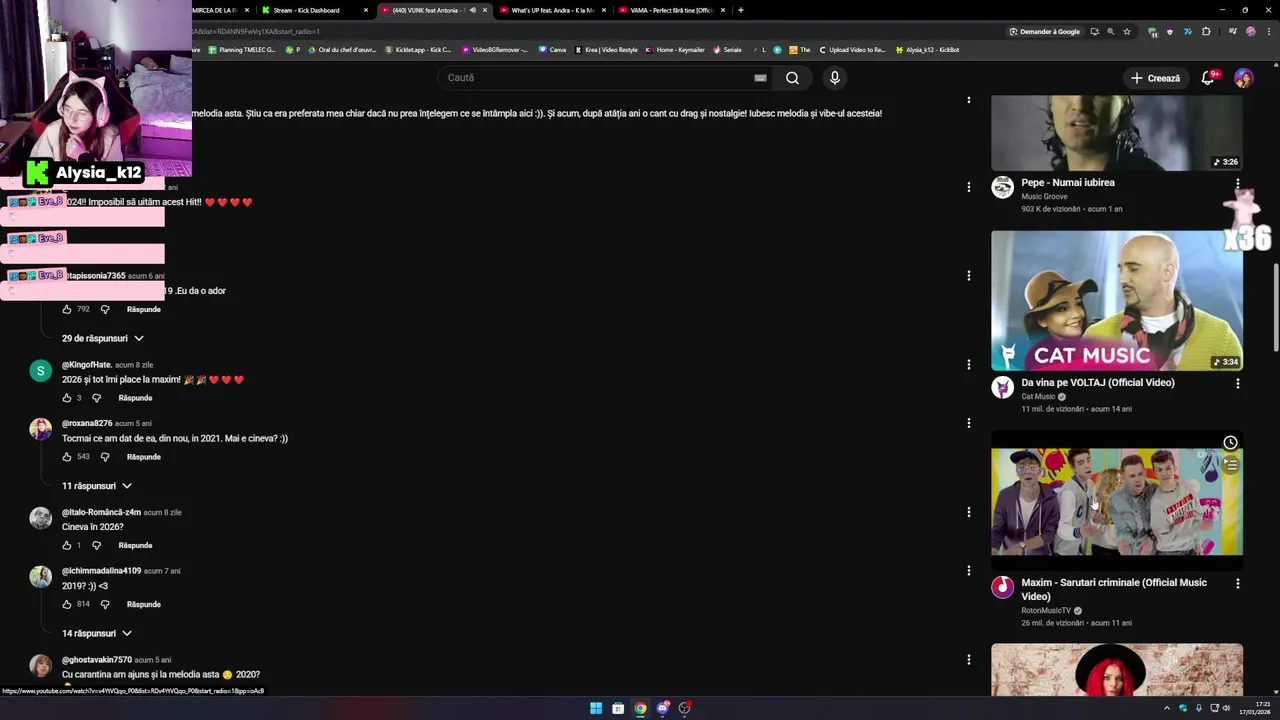The width and height of the screenshot is (1280, 720).
Task: Dislike the '.Eu da o ador' comment
Action: click(x=105, y=309)
